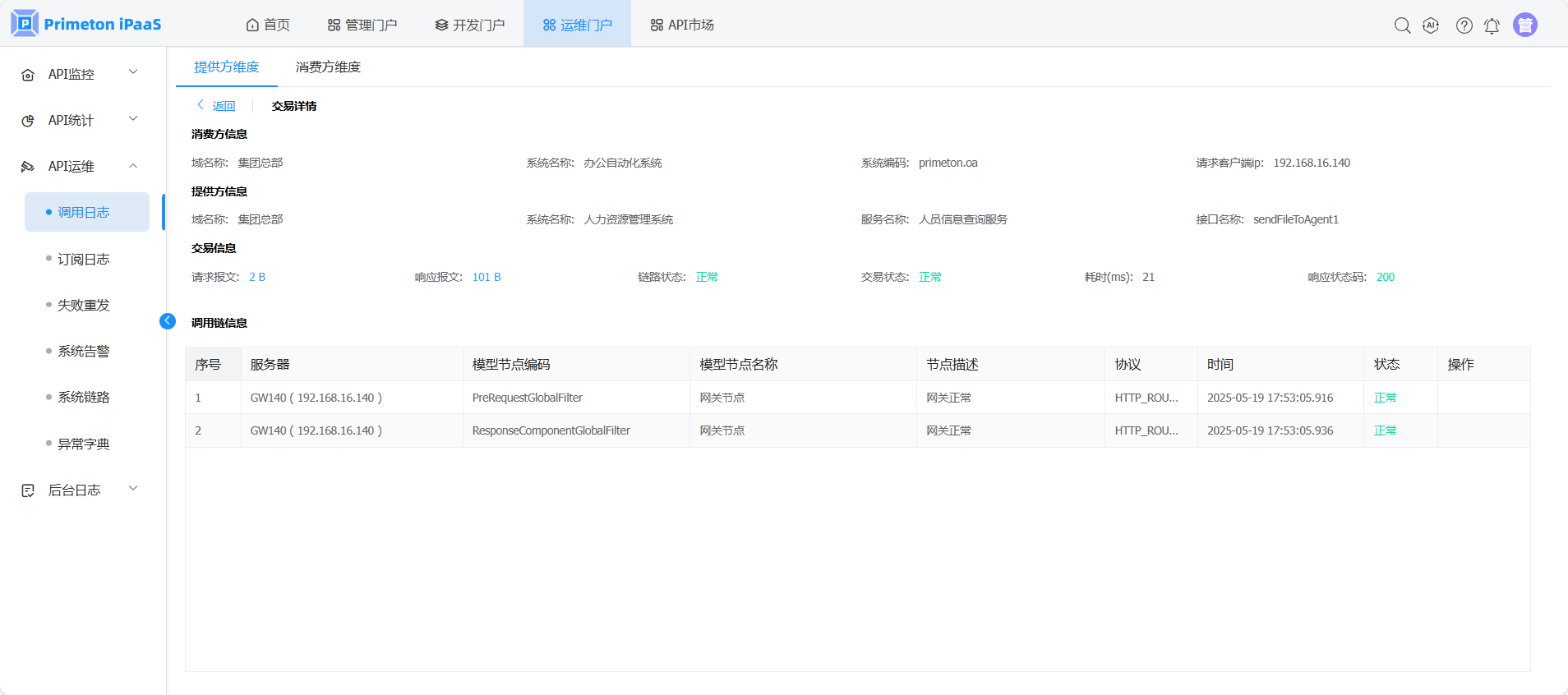The height and width of the screenshot is (695, 1568).
Task: Open 系统告警 from the sidebar
Action: coord(83,351)
